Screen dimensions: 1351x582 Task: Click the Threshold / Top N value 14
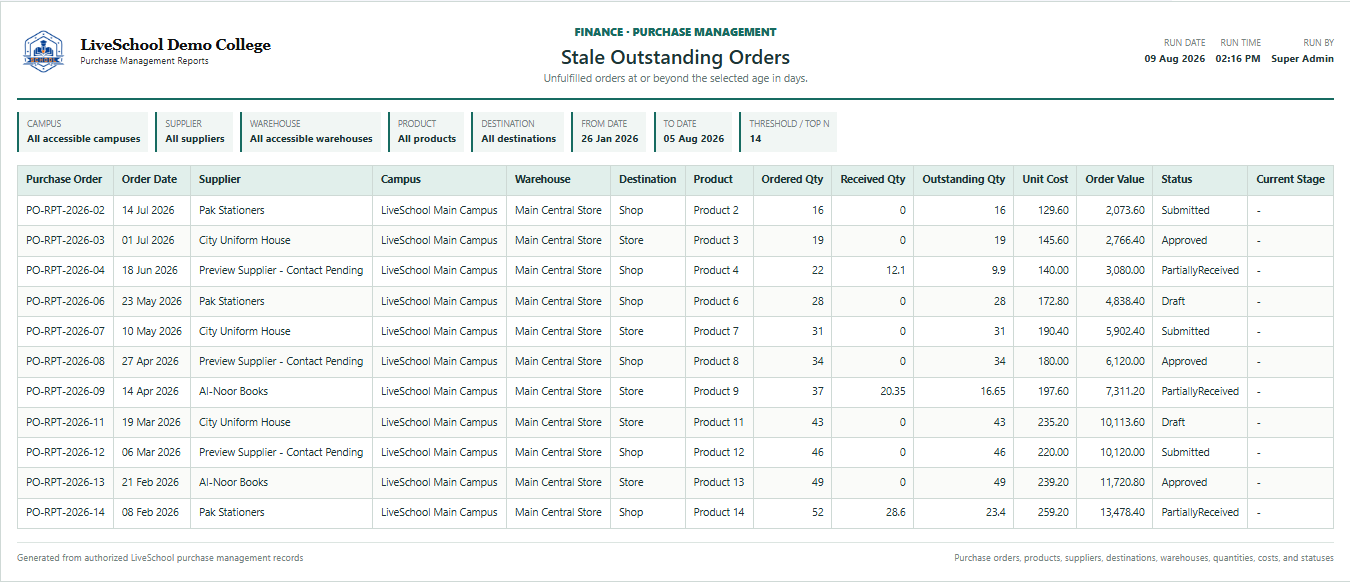click(x=755, y=139)
